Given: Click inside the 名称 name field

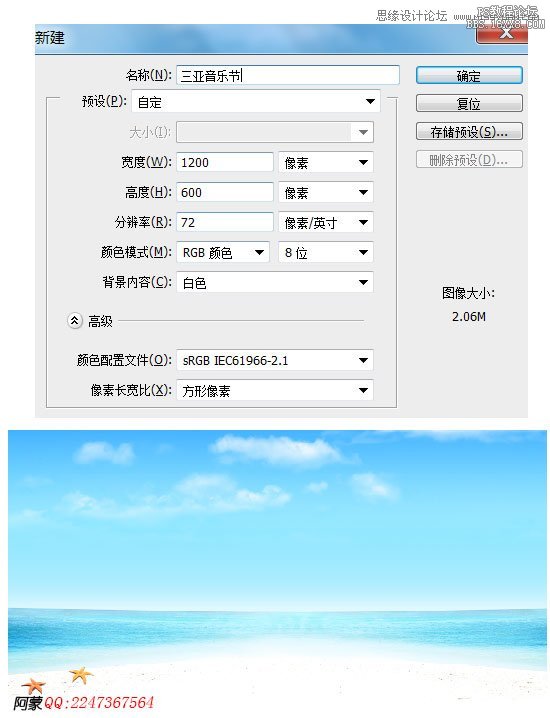Looking at the screenshot, I should point(288,75).
